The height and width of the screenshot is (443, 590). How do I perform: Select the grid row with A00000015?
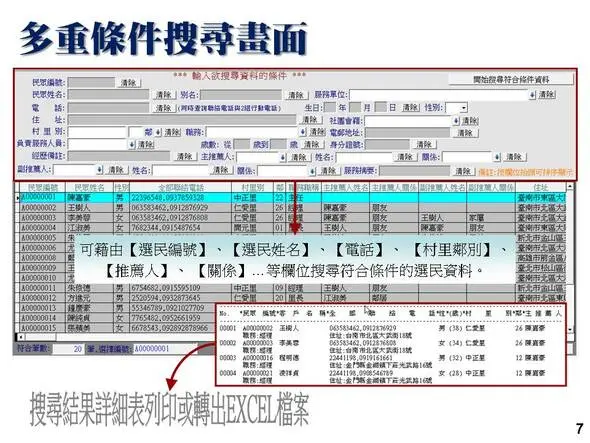point(117,328)
